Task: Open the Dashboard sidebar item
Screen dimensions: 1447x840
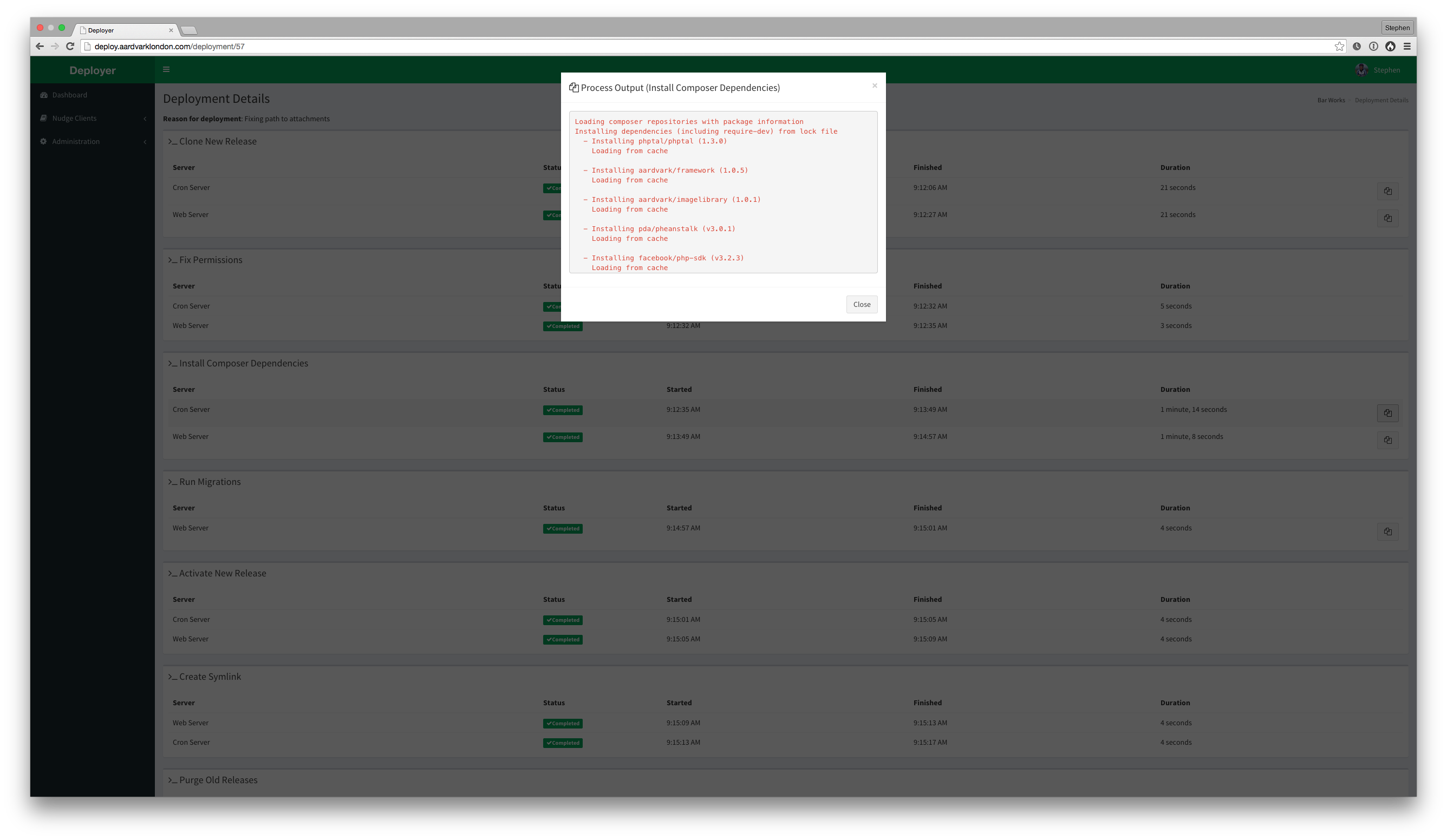Action: point(93,95)
